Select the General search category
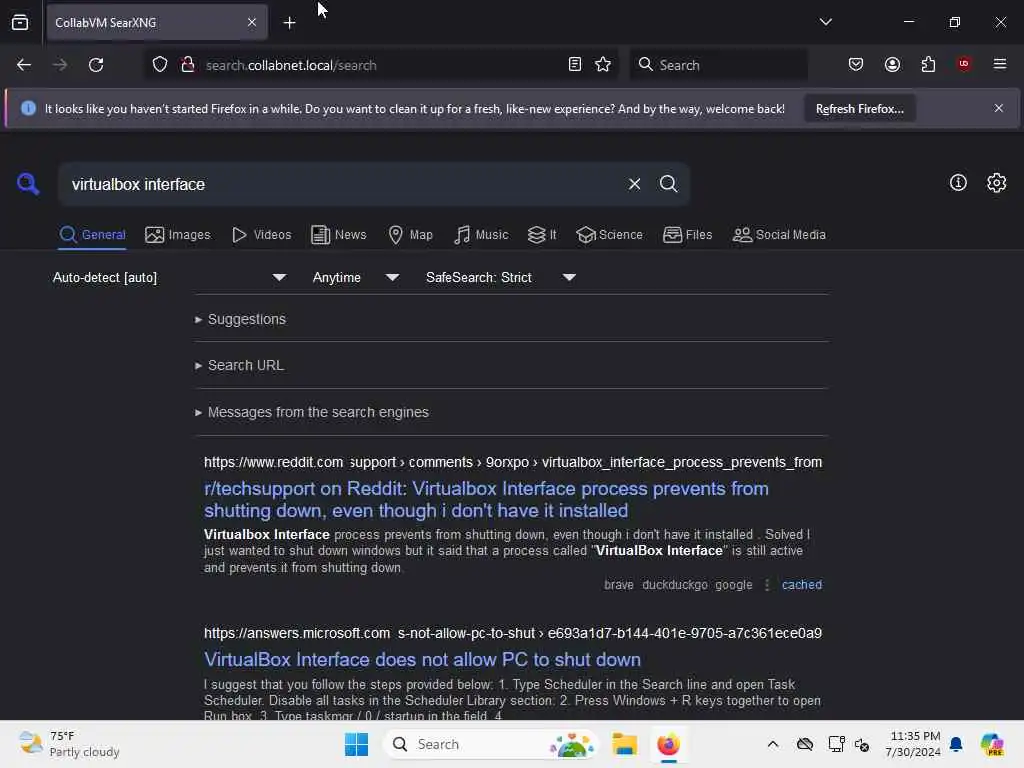Image resolution: width=1024 pixels, height=768 pixels. (92, 235)
